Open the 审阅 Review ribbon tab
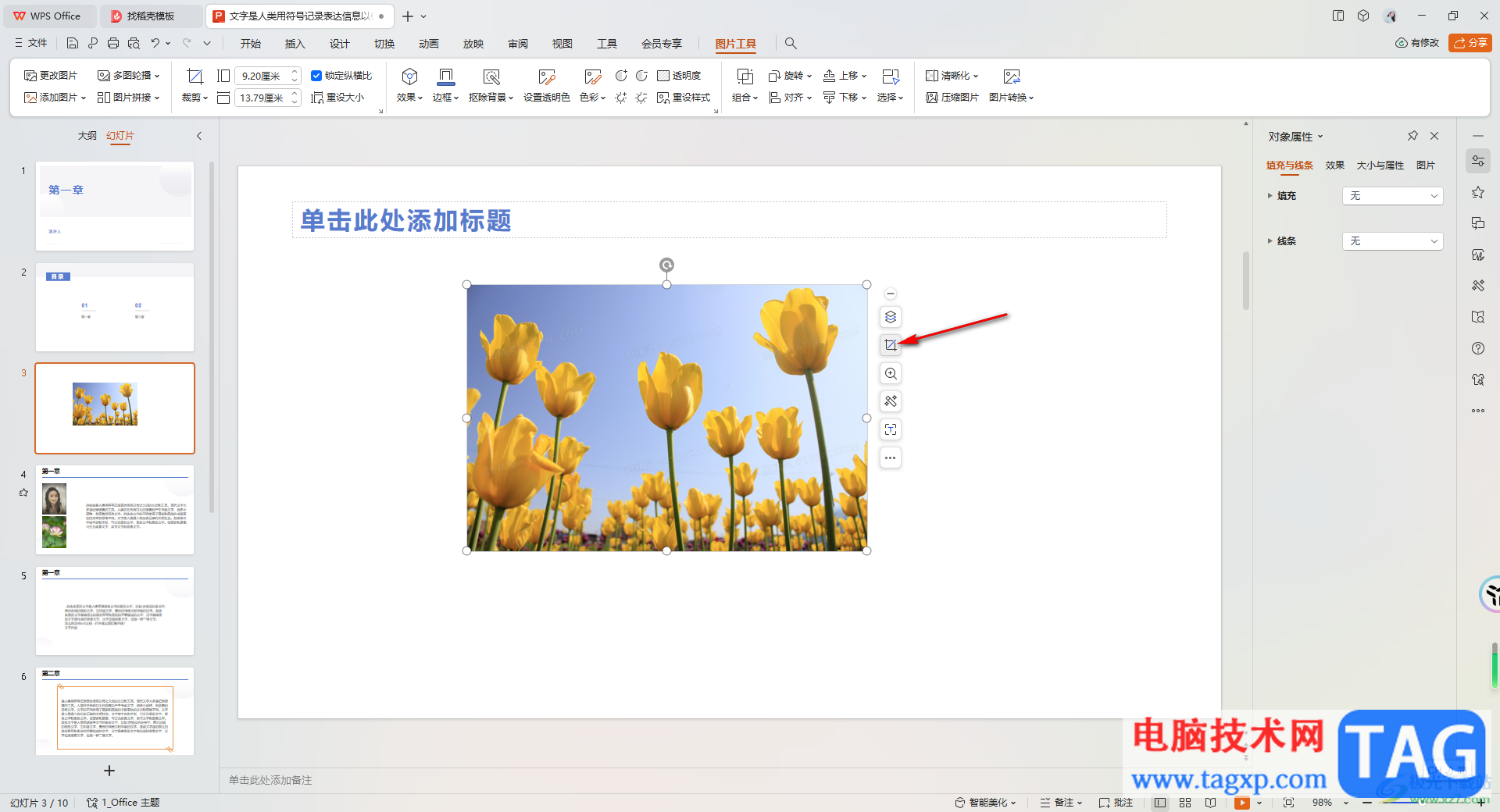The height and width of the screenshot is (812, 1500). (x=517, y=44)
